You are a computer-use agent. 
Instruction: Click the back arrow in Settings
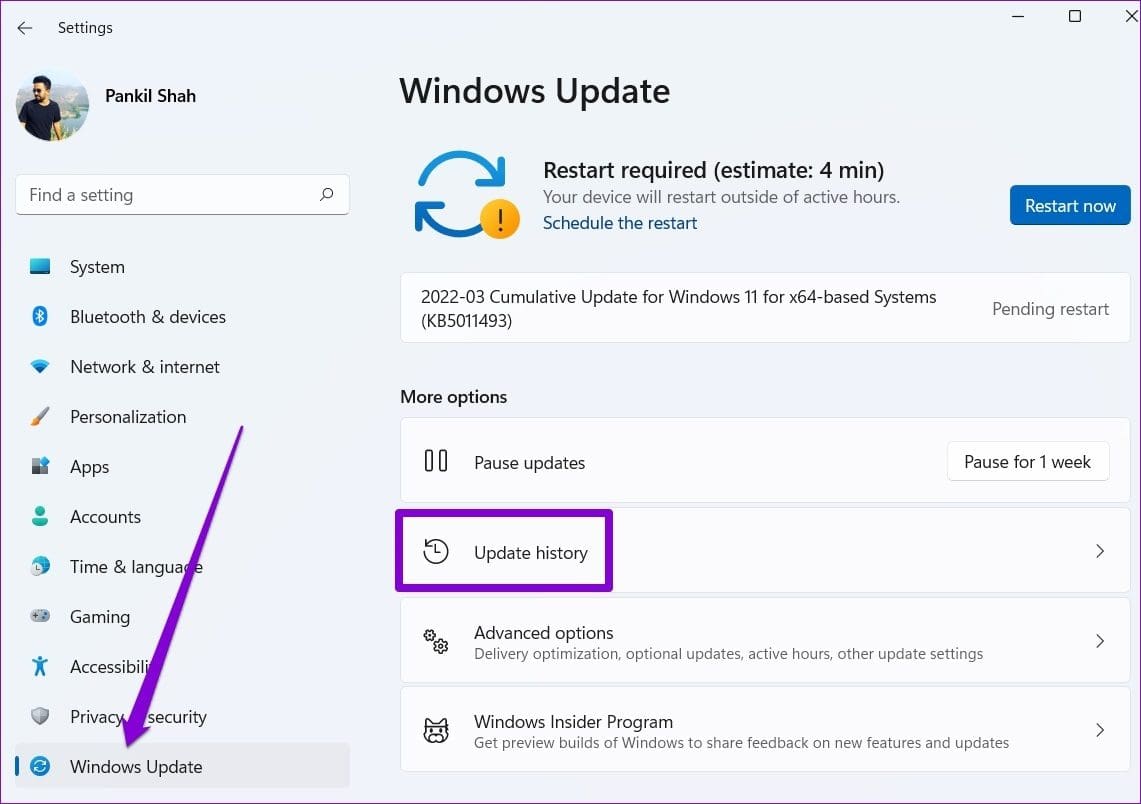pos(24,28)
